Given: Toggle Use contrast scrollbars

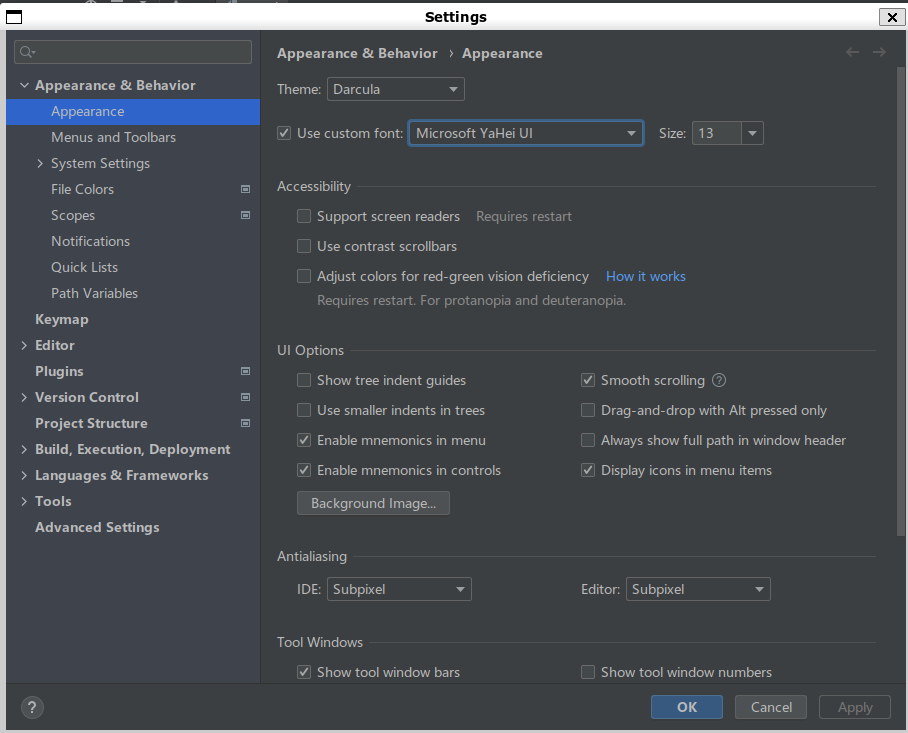Looking at the screenshot, I should coord(303,246).
